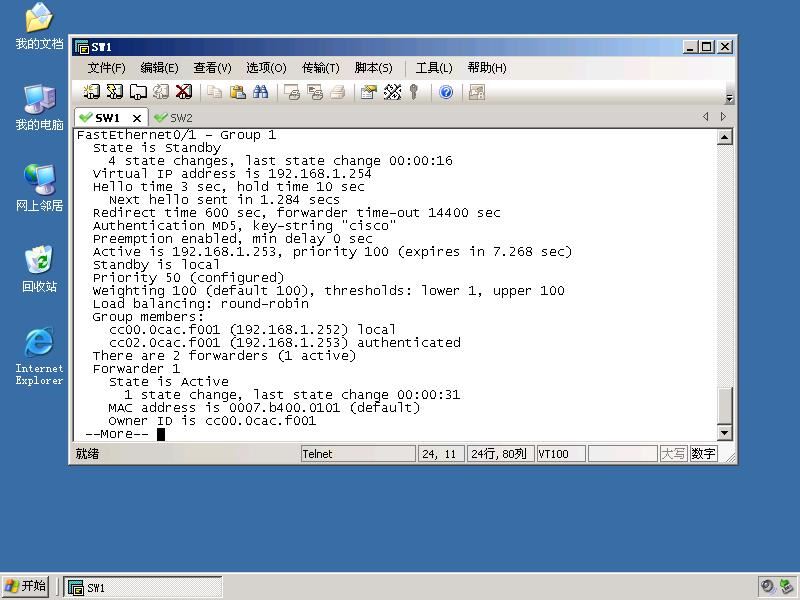800x600 pixels.
Task: Switch to the SW2 session tab
Action: click(x=173, y=118)
